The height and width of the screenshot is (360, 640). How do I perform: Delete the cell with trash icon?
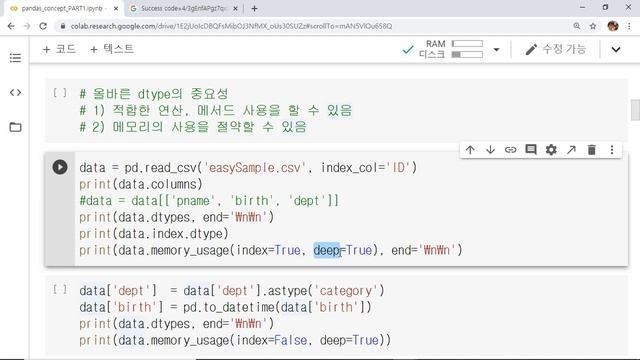pyautogui.click(x=591, y=150)
